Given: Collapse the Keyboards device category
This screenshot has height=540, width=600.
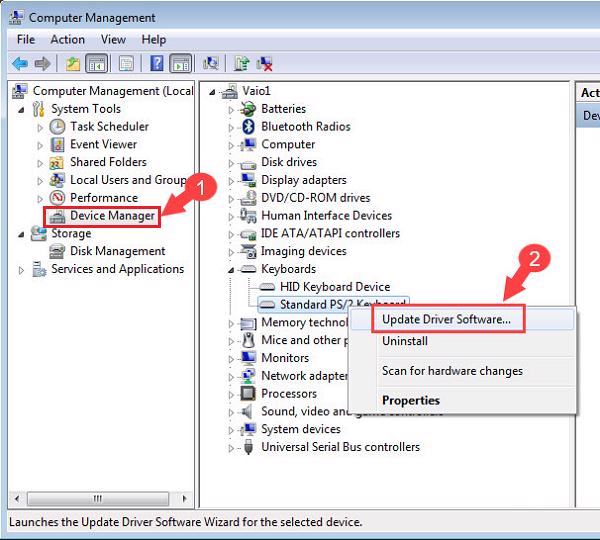Looking at the screenshot, I should coord(231,271).
